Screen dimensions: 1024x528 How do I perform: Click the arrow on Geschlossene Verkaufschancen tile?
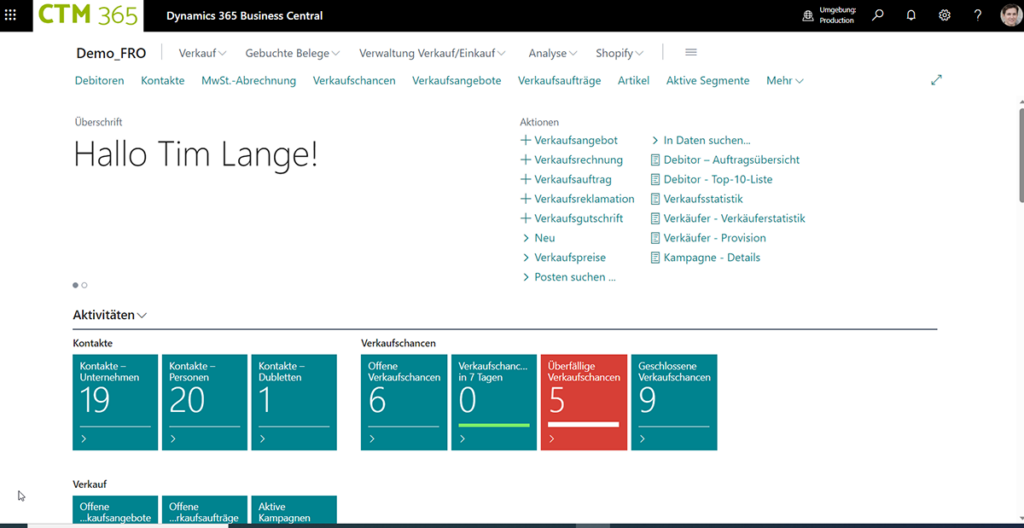[x=642, y=439]
